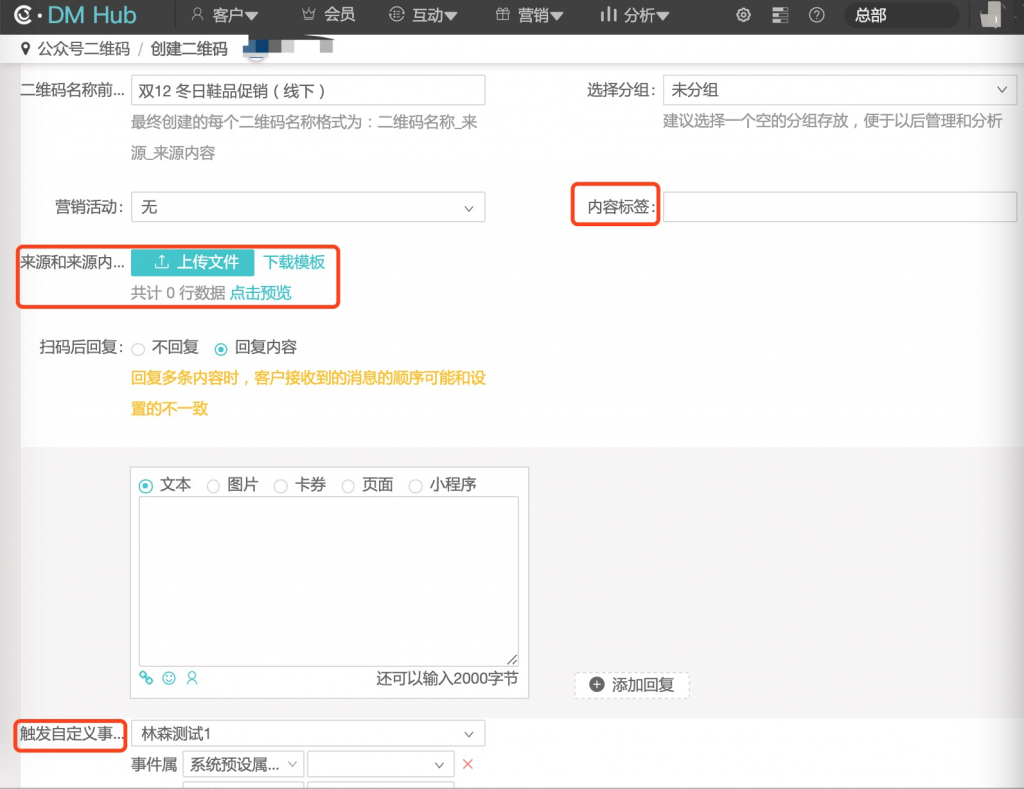Insert link using the link icon below textbox
Screen dimensions: 1024x789
click(146, 678)
